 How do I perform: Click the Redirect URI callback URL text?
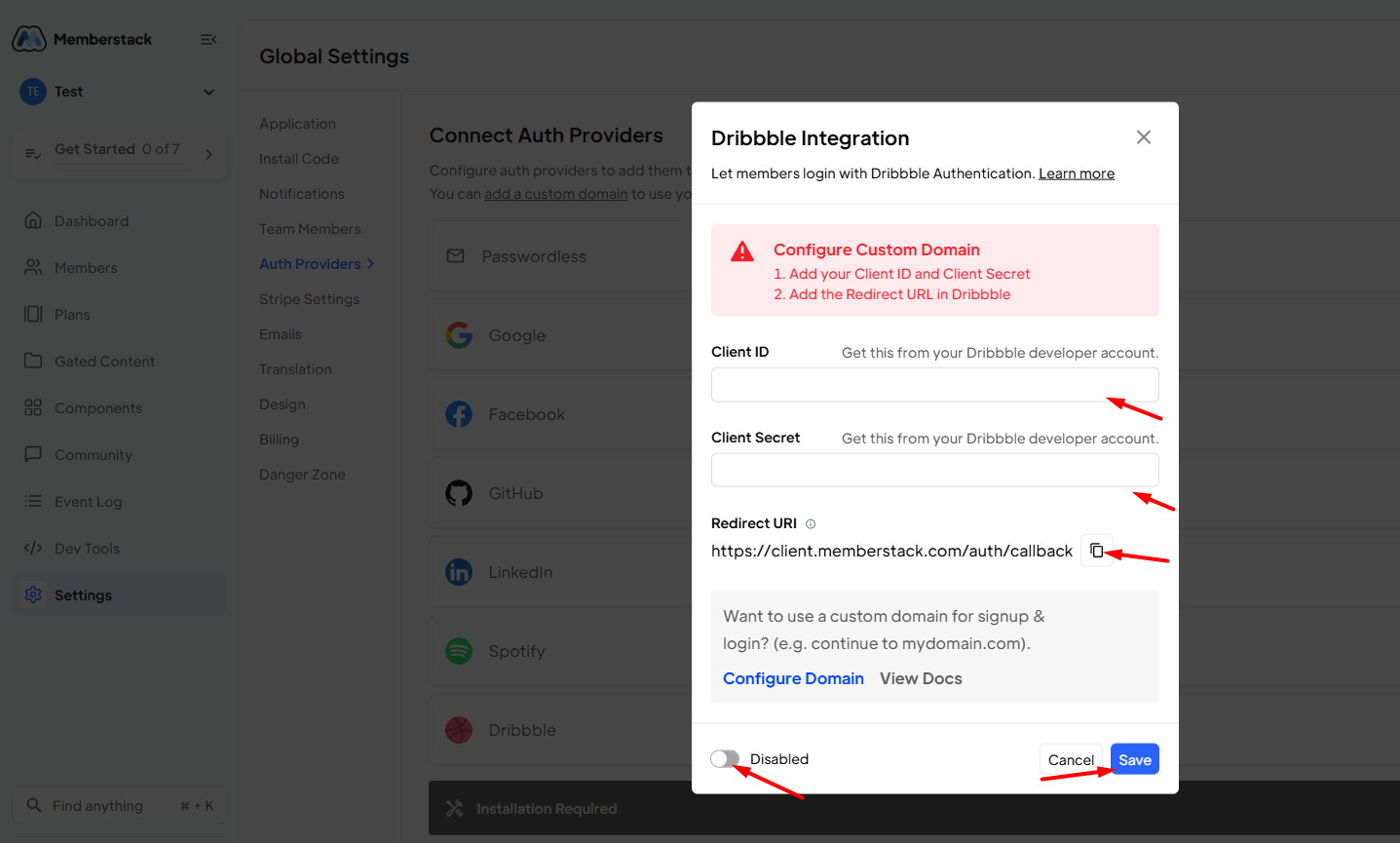891,551
